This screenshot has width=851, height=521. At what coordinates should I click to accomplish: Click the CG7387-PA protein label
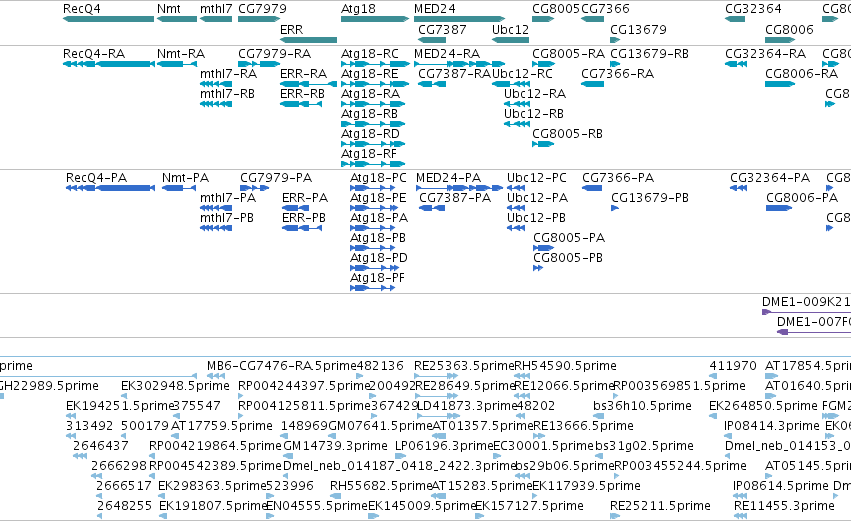pos(455,198)
